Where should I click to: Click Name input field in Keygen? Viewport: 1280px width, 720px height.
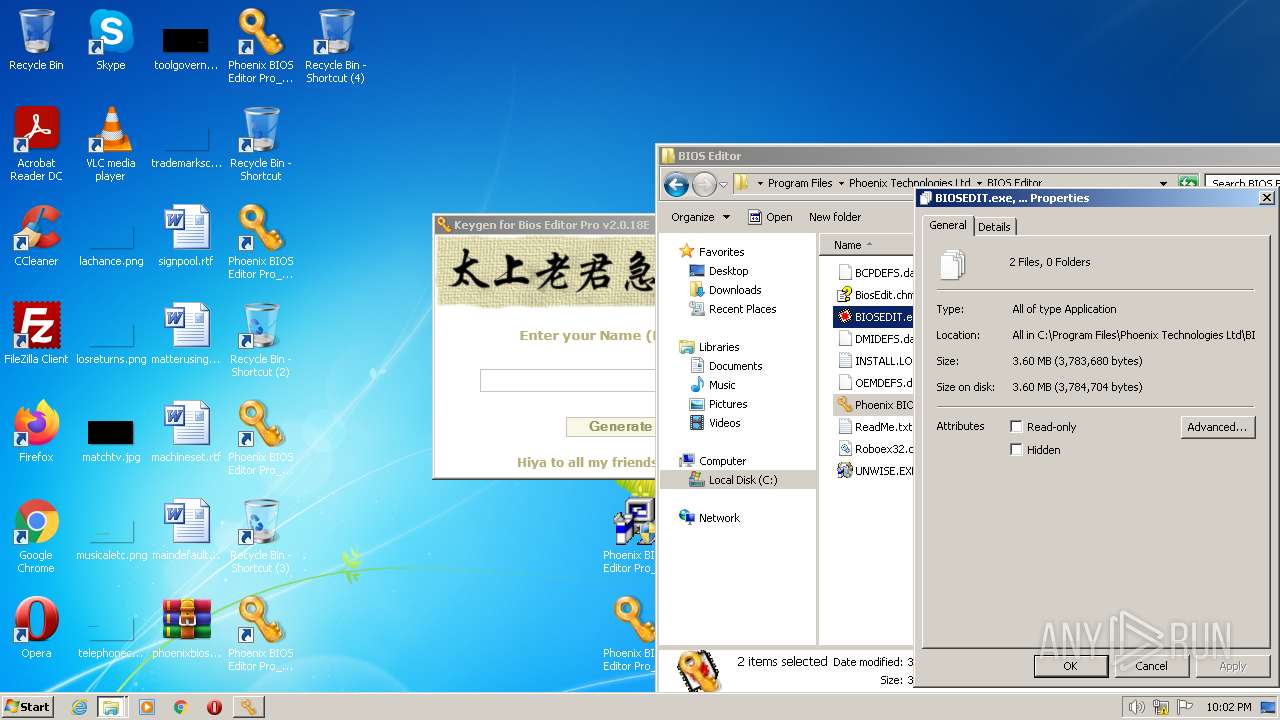click(x=567, y=380)
